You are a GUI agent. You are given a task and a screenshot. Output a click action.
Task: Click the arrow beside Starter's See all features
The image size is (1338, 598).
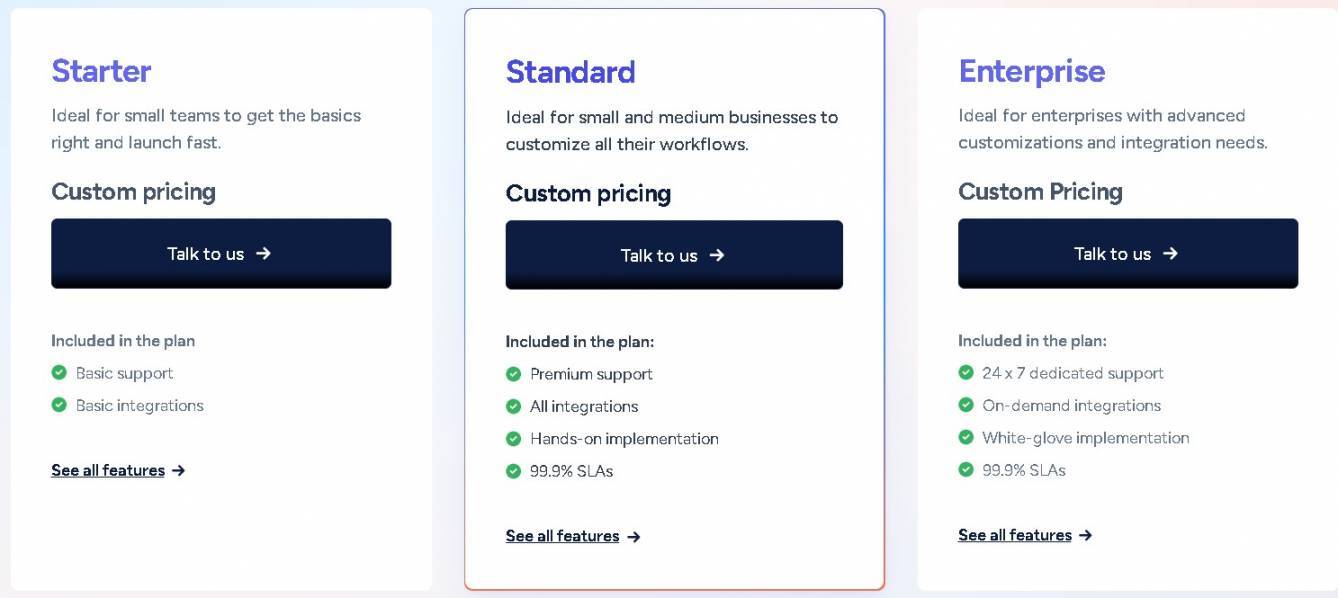coord(178,470)
